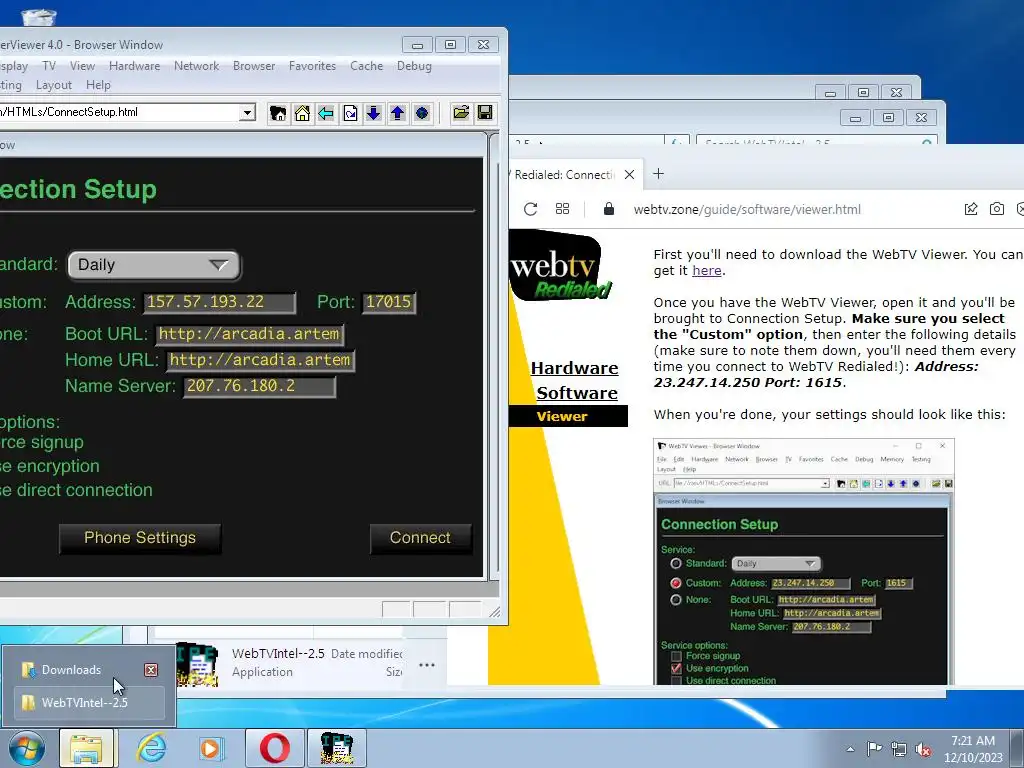Screen dimensions: 1024x768
Task: Launch Internet Explorer from taskbar
Action: [151, 748]
